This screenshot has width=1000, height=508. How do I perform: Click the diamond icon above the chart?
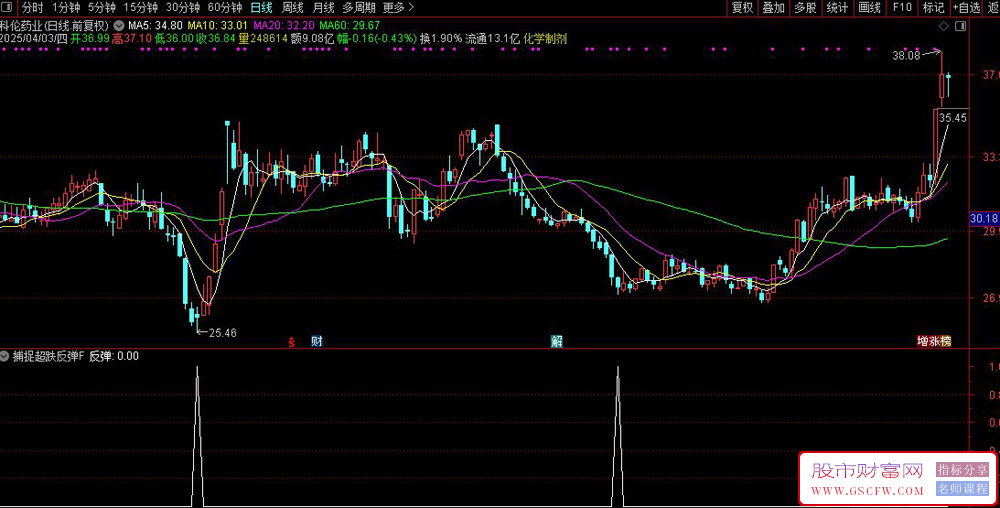(943, 26)
